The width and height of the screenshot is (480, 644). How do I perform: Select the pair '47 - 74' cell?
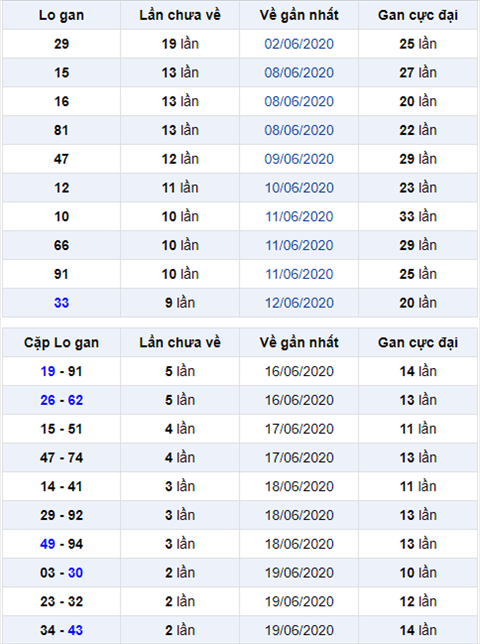[61, 458]
